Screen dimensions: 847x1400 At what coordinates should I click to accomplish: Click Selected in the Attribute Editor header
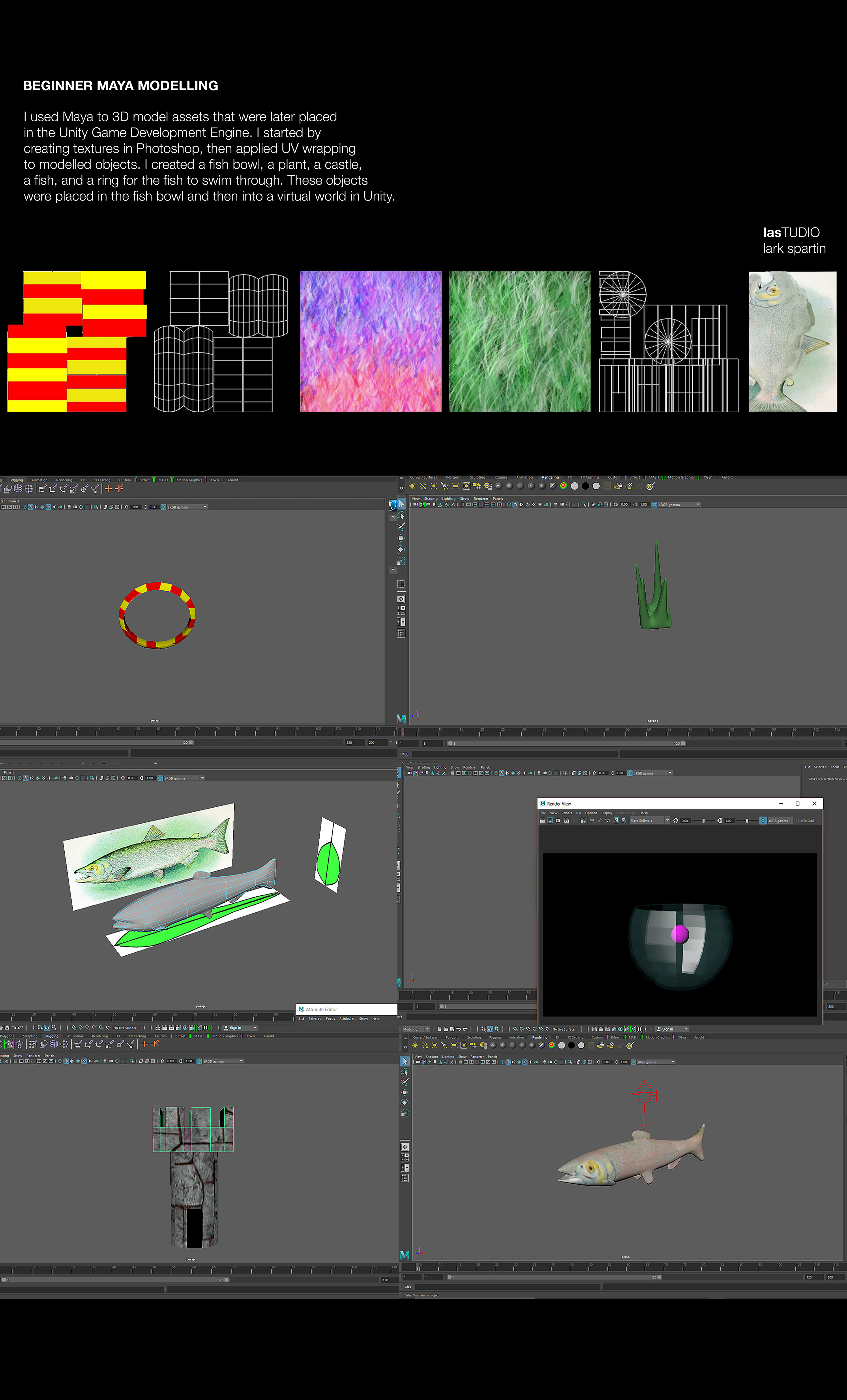315,1019
